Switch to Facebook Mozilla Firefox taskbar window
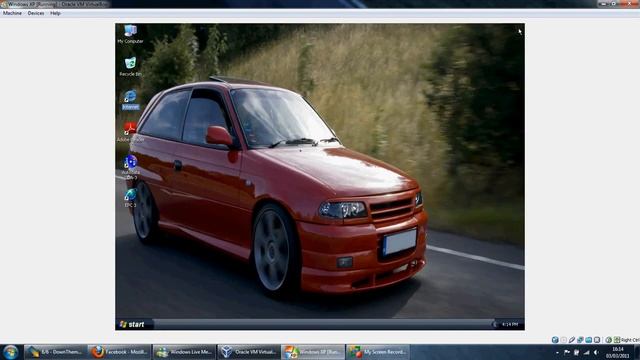 [x=119, y=352]
